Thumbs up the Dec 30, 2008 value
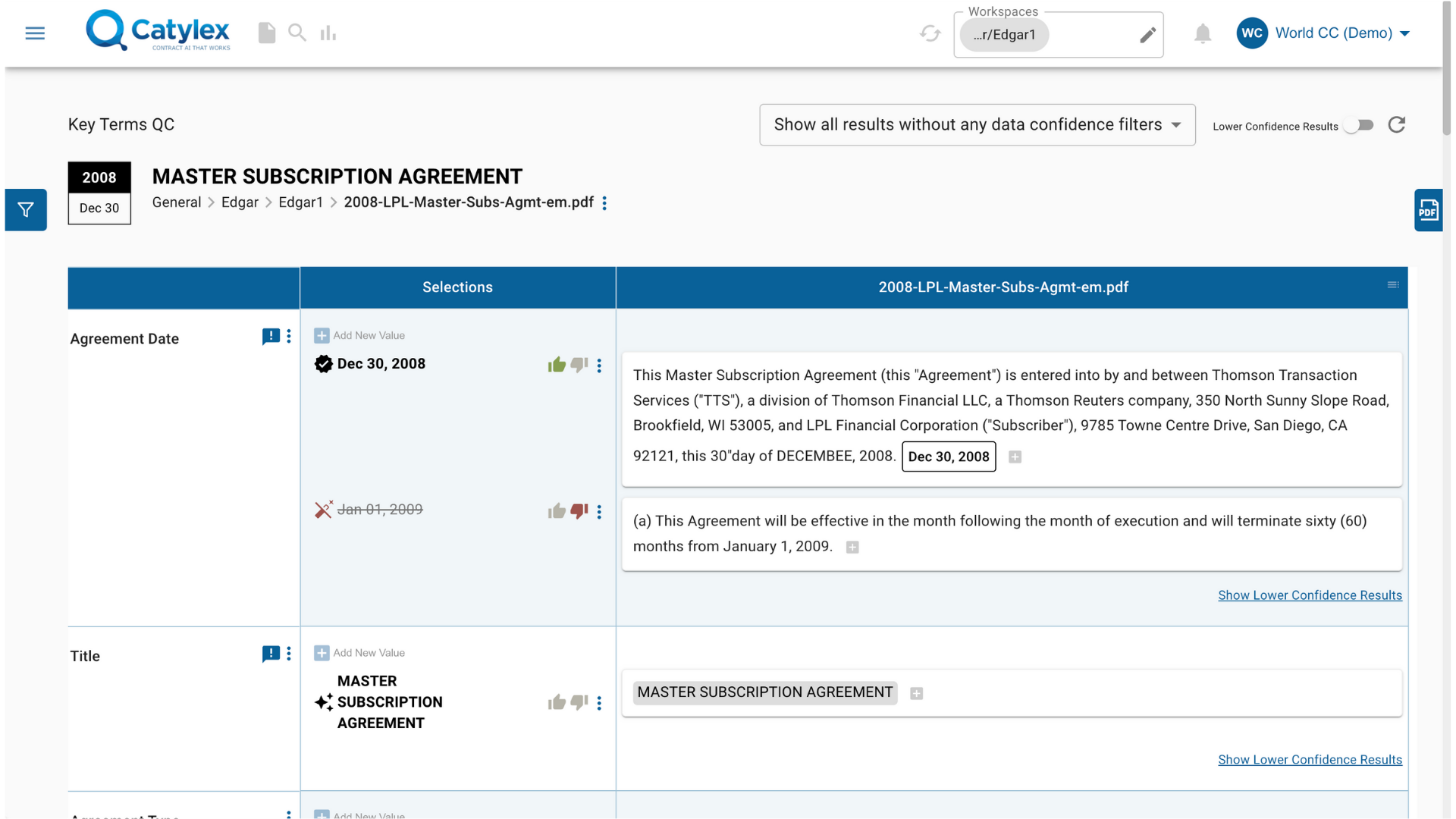Image resolution: width=1456 pixels, height=819 pixels. click(x=557, y=365)
